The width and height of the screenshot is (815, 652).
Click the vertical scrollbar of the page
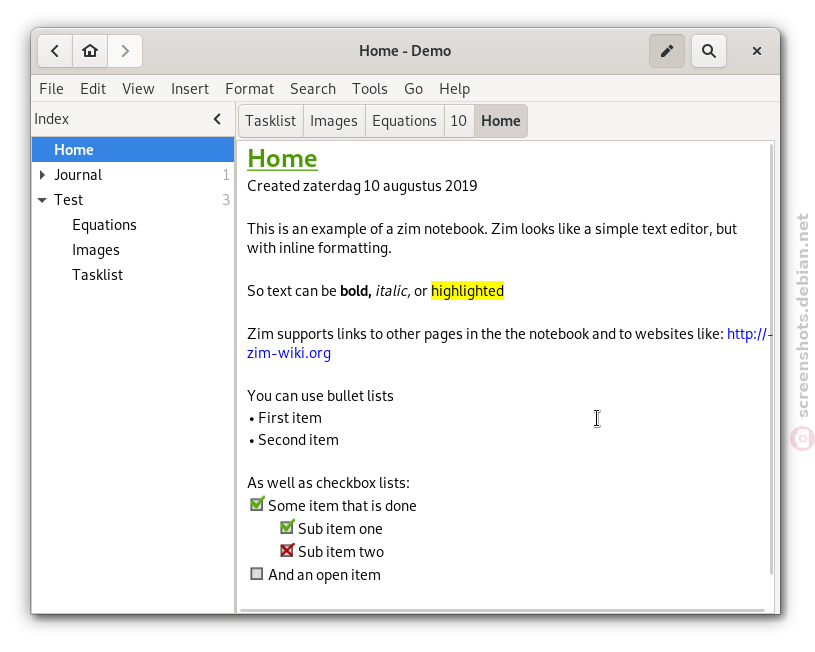point(771,359)
